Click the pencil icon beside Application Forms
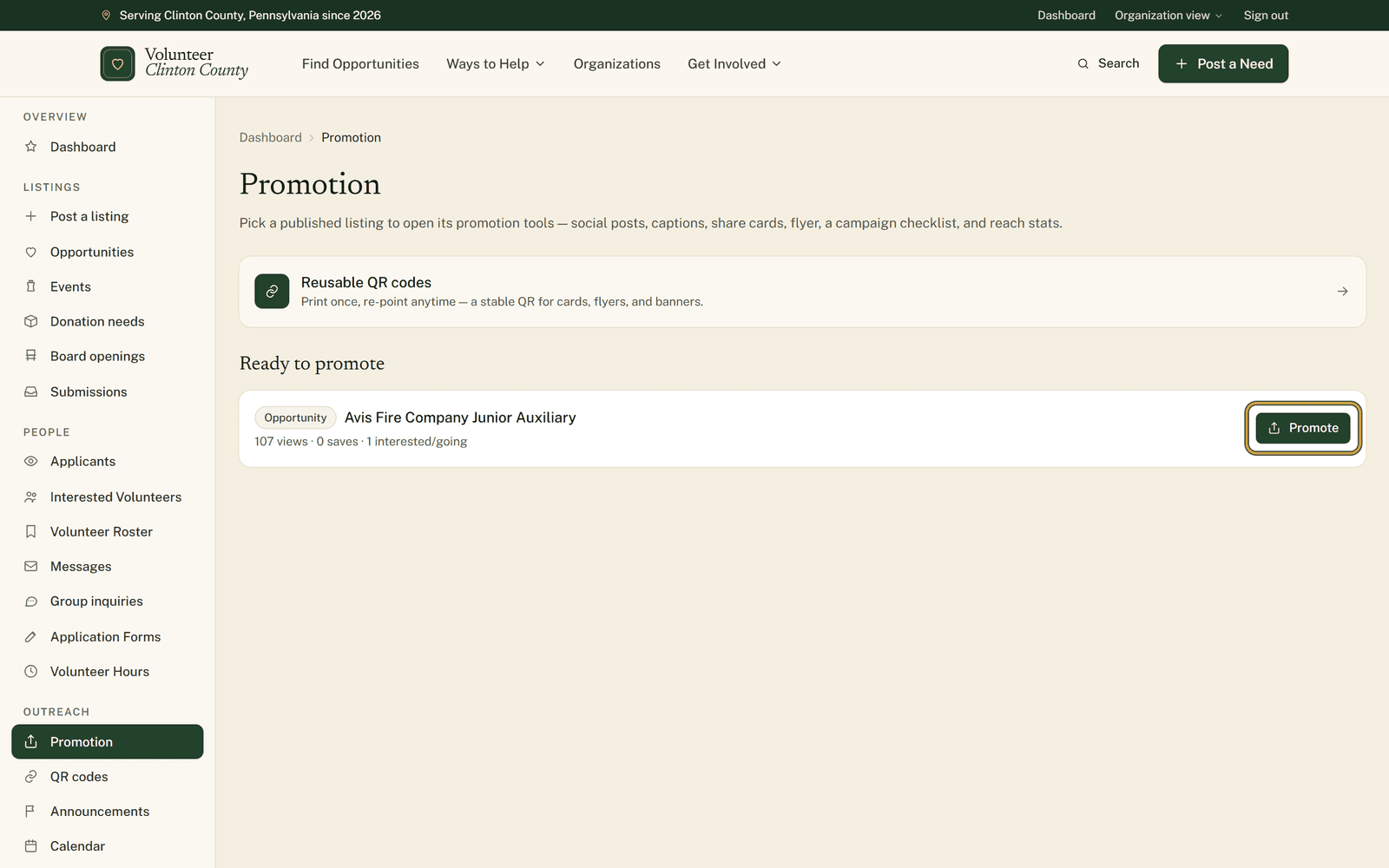Image resolution: width=1389 pixels, height=868 pixels. tap(31, 636)
